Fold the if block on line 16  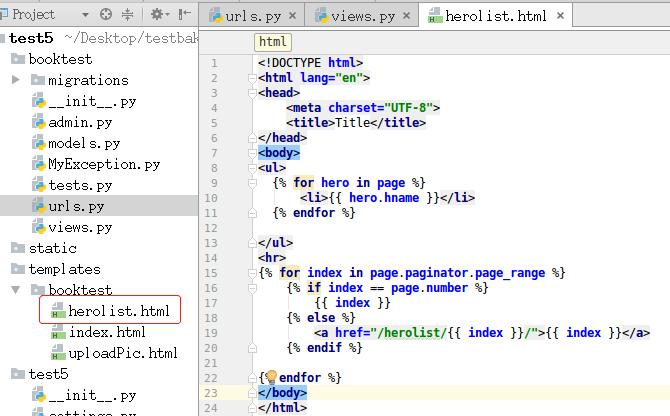point(252,288)
